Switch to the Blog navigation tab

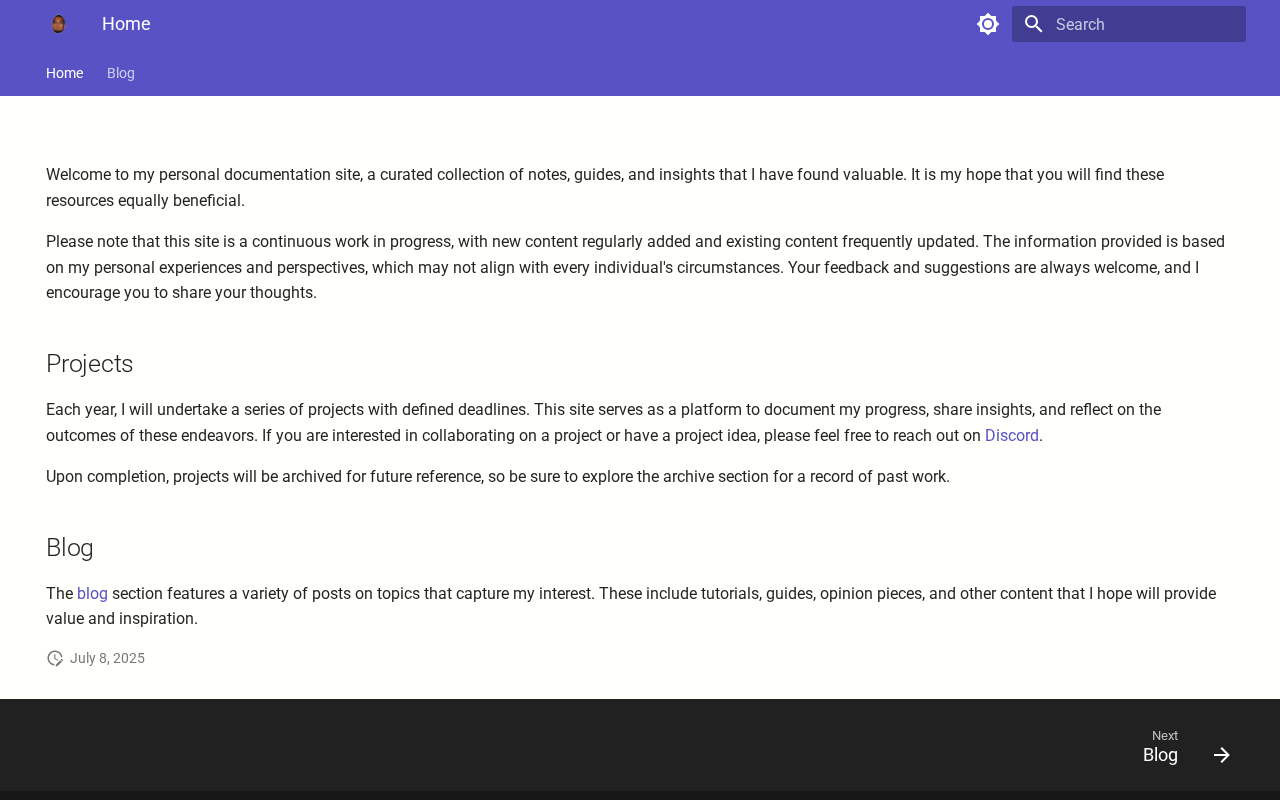[x=121, y=73]
